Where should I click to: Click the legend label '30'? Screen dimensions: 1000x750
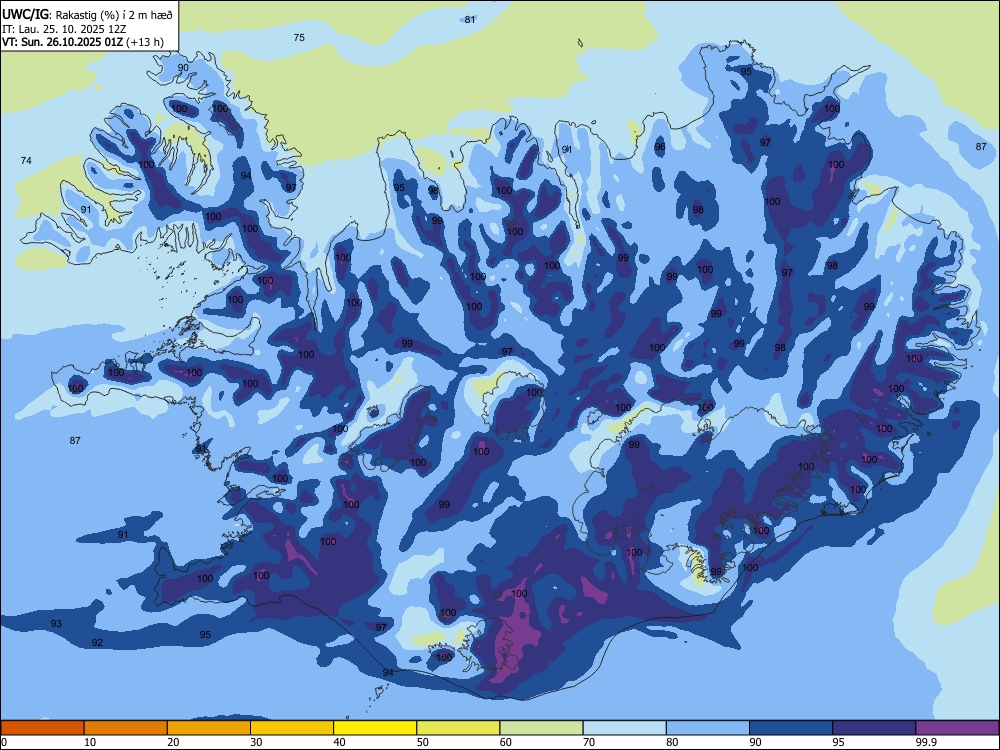(x=257, y=742)
